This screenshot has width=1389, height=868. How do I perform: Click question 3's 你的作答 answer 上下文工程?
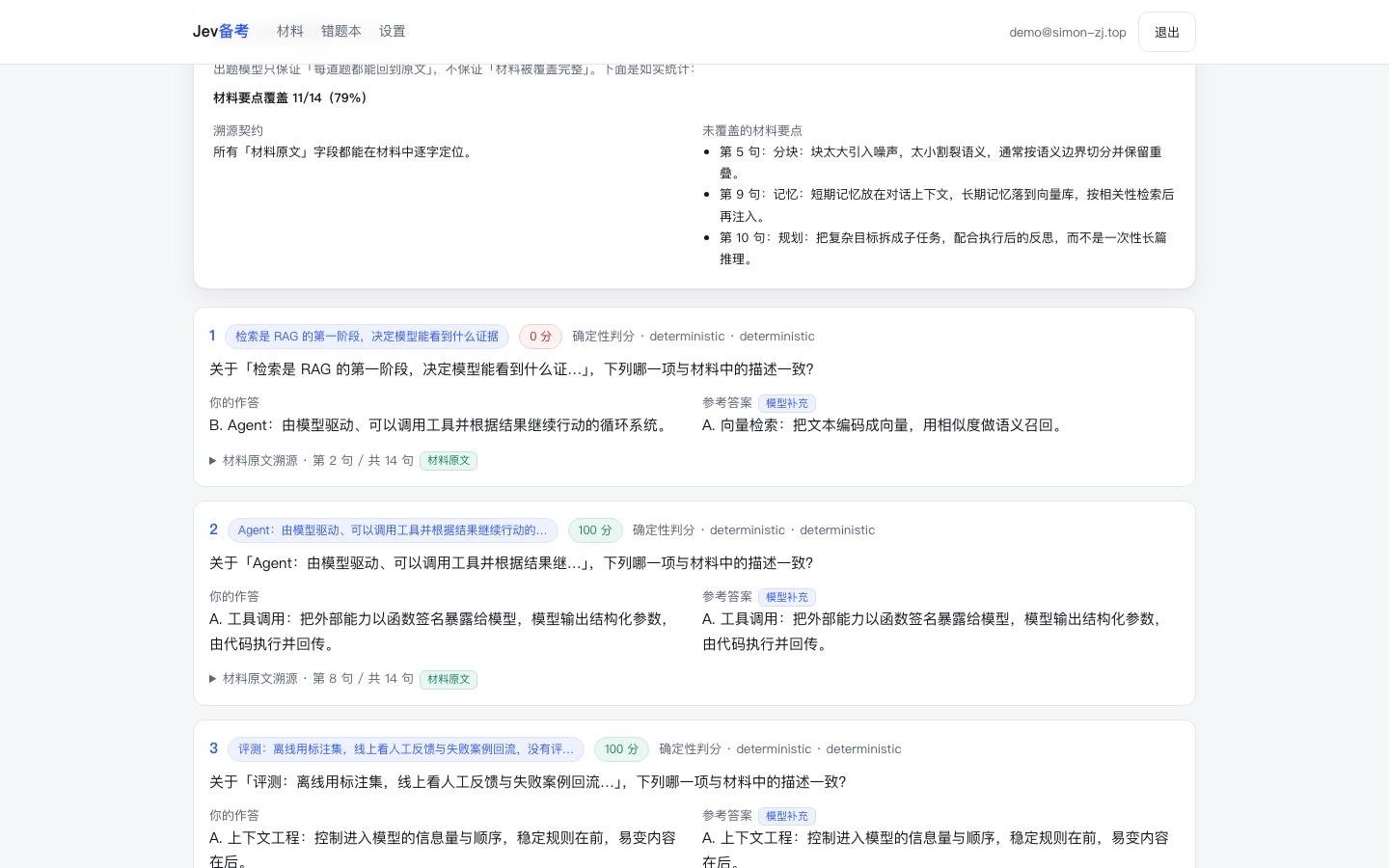443,850
